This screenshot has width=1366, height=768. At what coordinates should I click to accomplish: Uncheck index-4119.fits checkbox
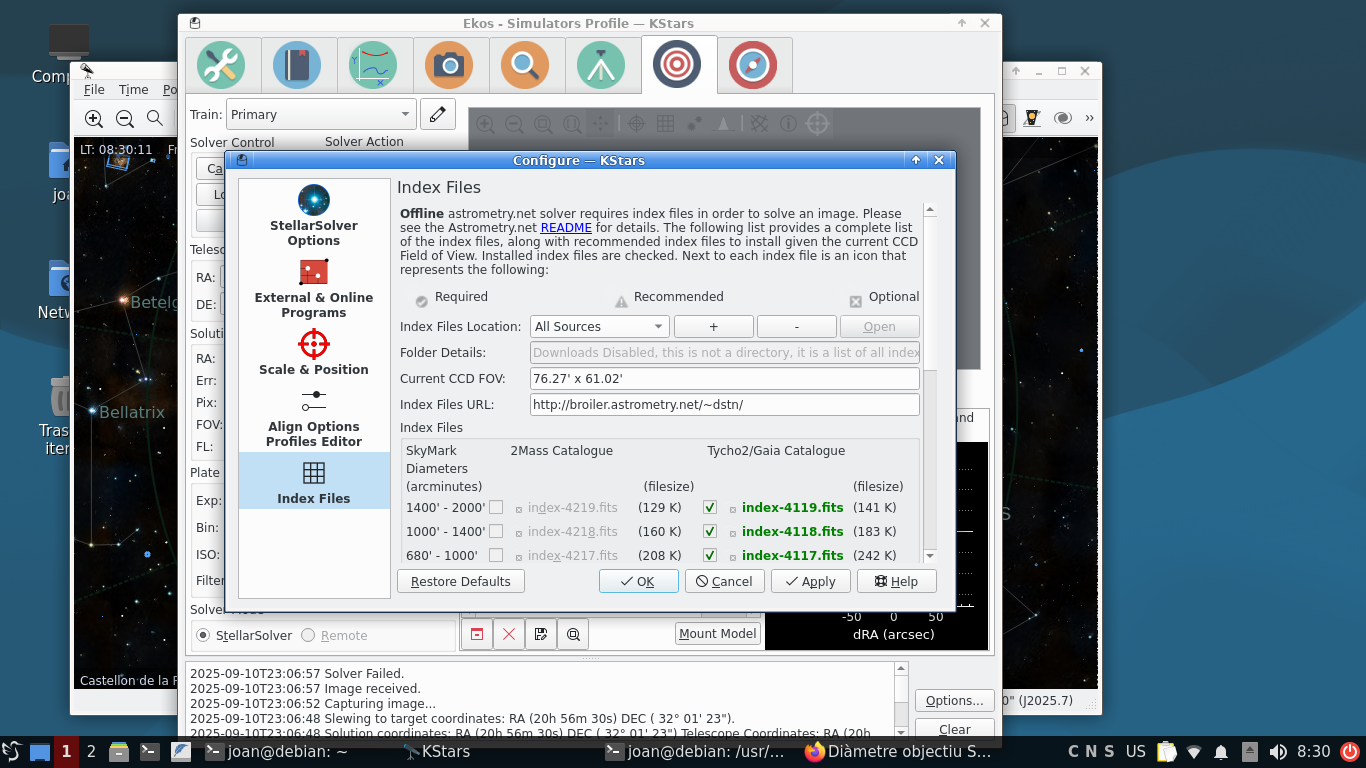[x=710, y=507]
